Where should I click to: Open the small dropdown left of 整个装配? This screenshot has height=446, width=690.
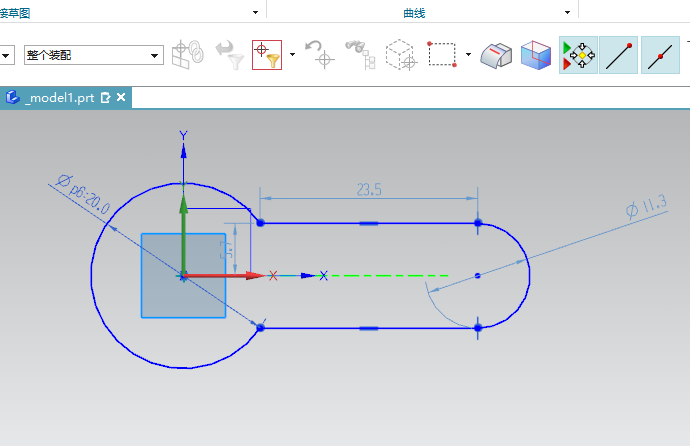[x=7, y=55]
